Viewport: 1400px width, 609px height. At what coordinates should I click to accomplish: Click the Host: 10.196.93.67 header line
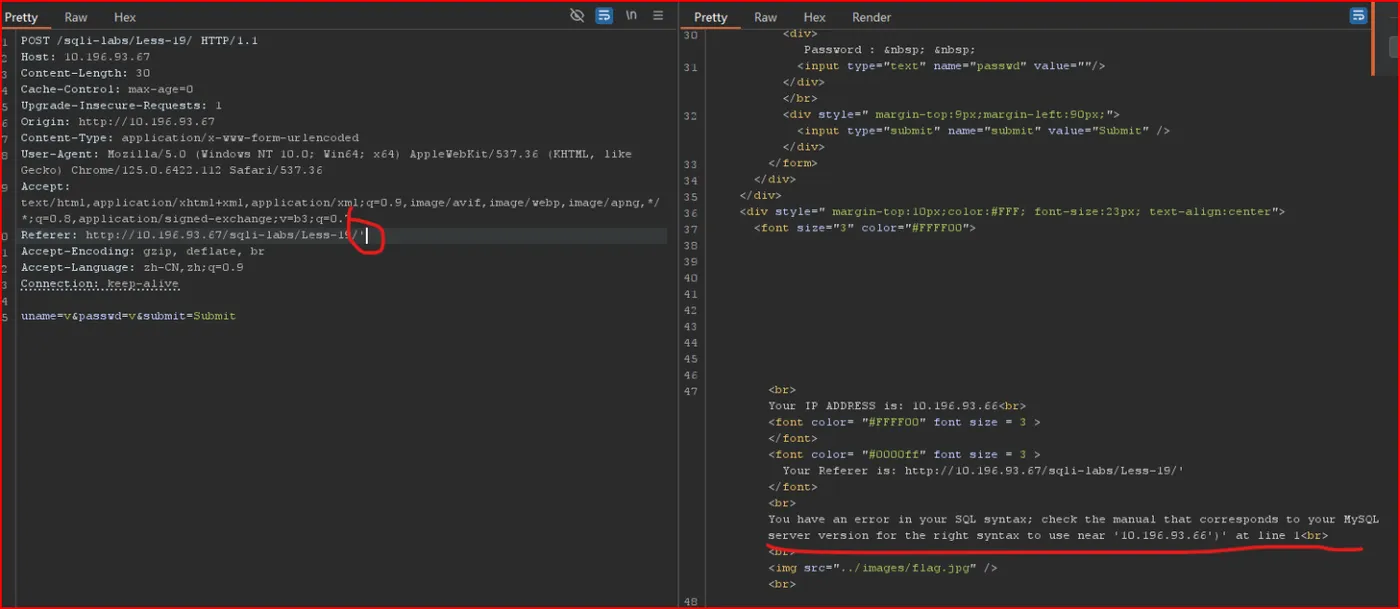pyautogui.click(x=85, y=57)
